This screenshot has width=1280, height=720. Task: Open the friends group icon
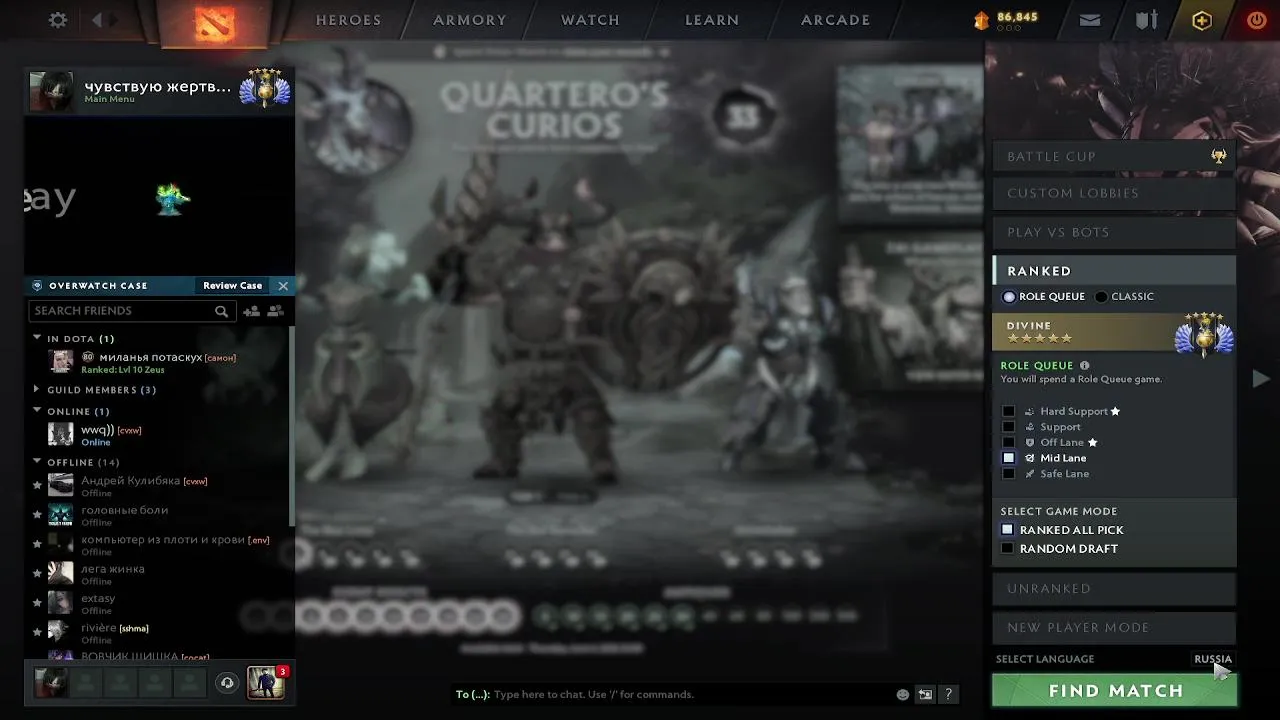click(275, 311)
